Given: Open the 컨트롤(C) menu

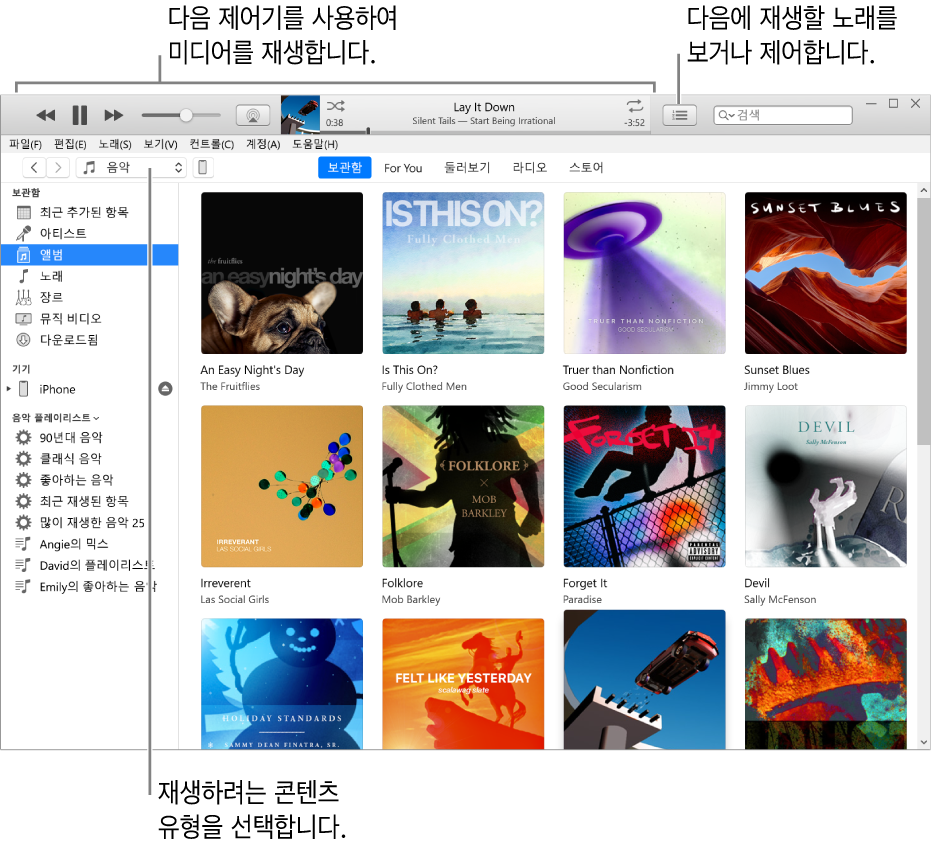Looking at the screenshot, I should [x=211, y=144].
